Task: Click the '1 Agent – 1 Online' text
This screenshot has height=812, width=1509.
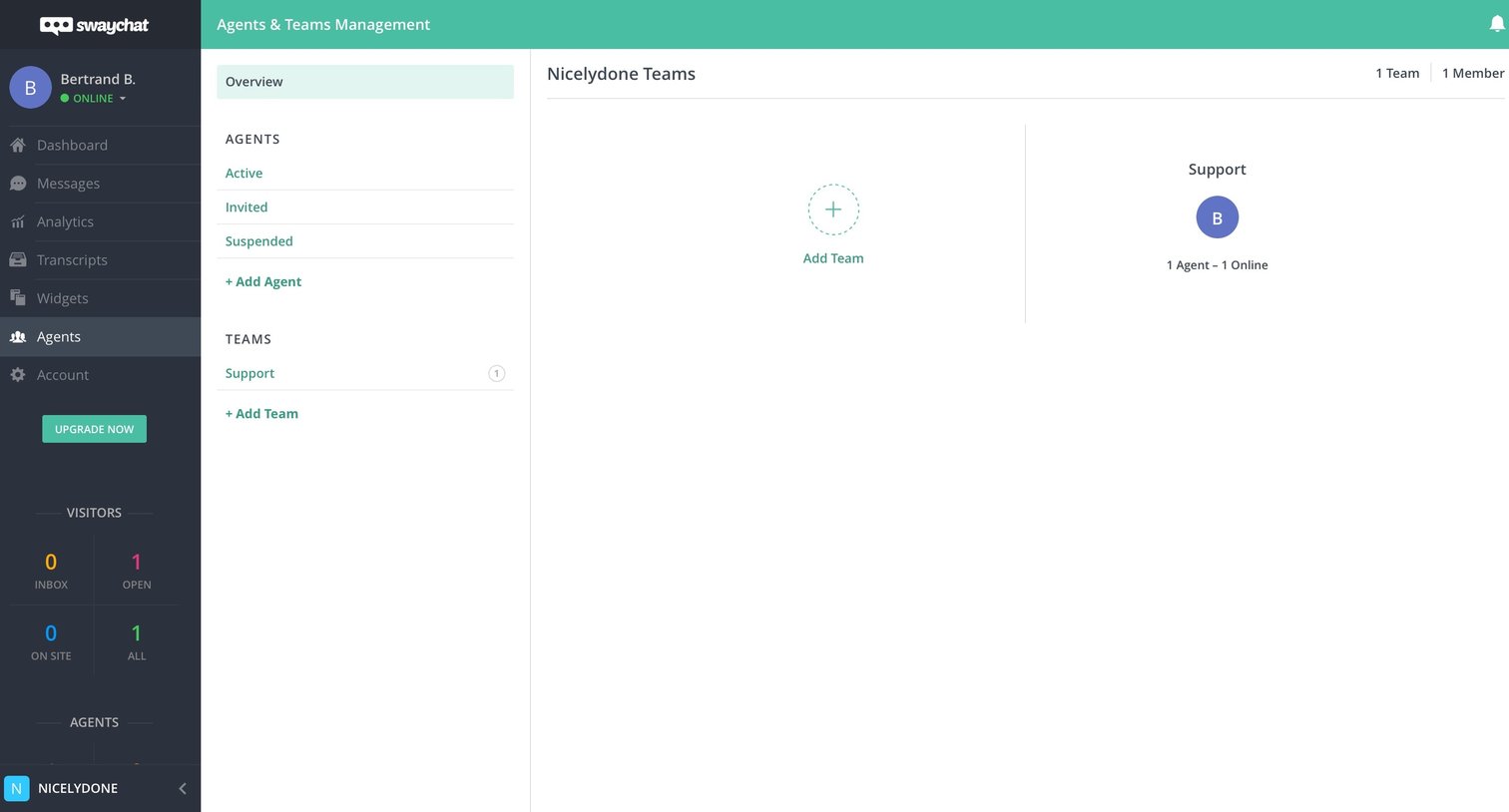Action: click(1218, 265)
